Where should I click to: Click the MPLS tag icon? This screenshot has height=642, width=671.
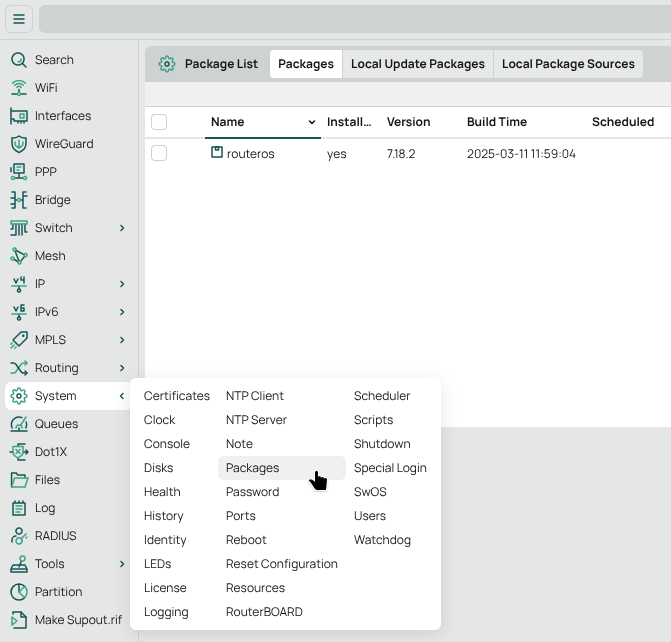[19, 340]
